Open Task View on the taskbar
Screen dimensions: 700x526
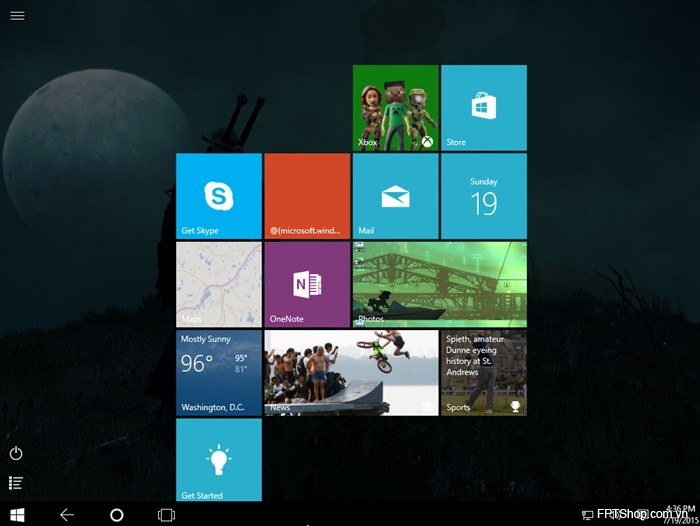point(167,515)
